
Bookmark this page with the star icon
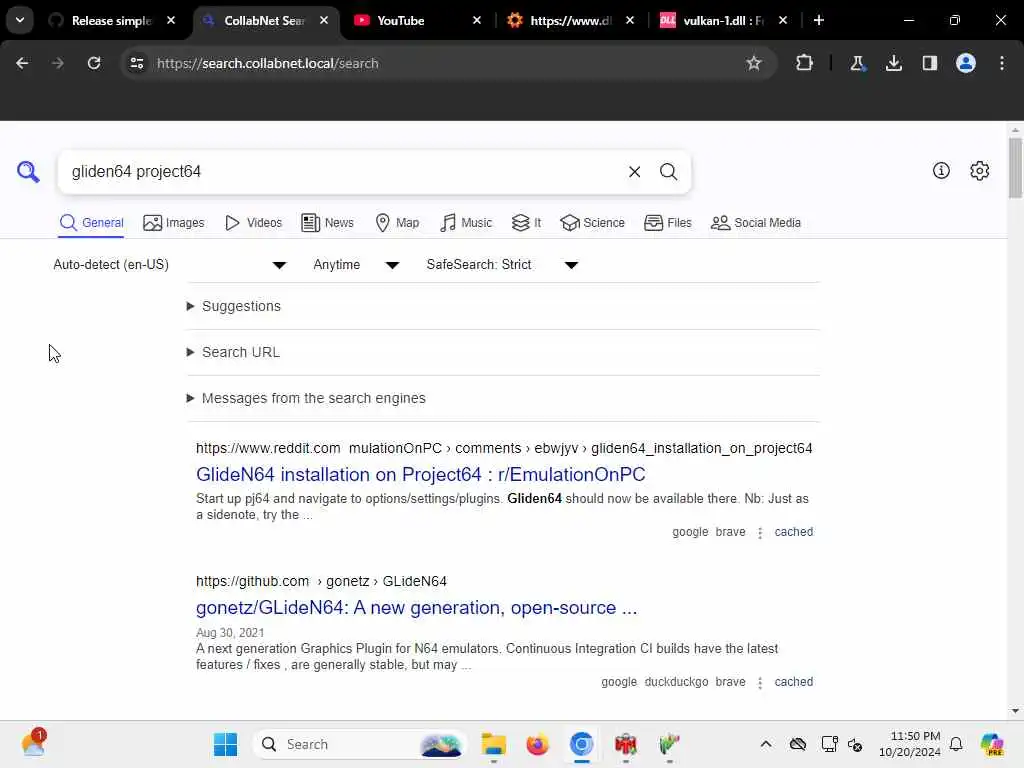click(754, 63)
